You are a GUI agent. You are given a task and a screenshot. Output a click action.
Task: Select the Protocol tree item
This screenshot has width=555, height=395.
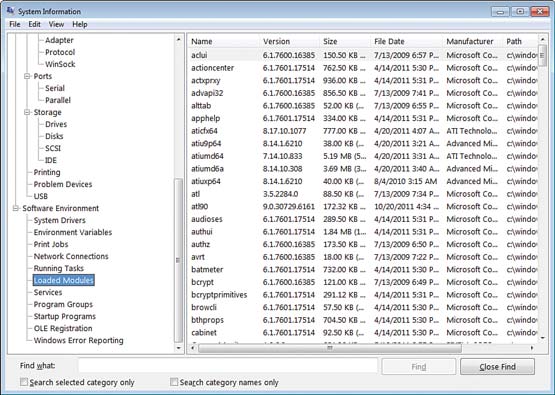coord(60,52)
